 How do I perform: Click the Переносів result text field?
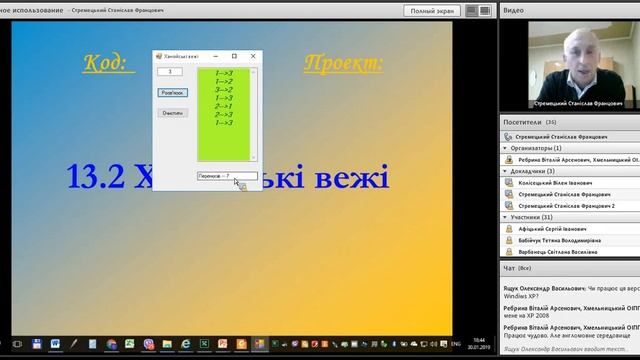pyautogui.click(x=227, y=176)
